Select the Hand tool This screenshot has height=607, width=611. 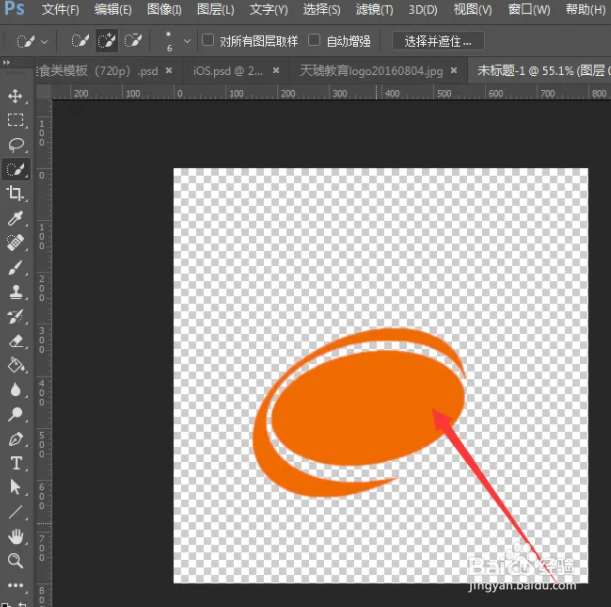[15, 537]
